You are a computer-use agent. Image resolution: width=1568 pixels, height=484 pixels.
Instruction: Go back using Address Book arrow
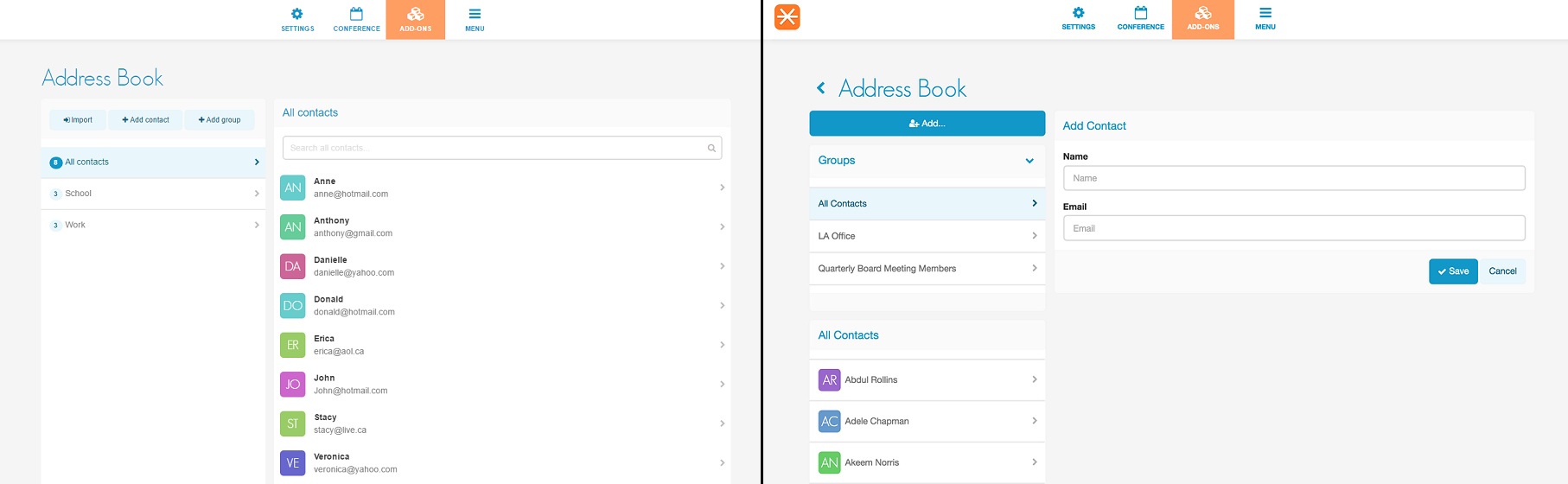coord(821,88)
